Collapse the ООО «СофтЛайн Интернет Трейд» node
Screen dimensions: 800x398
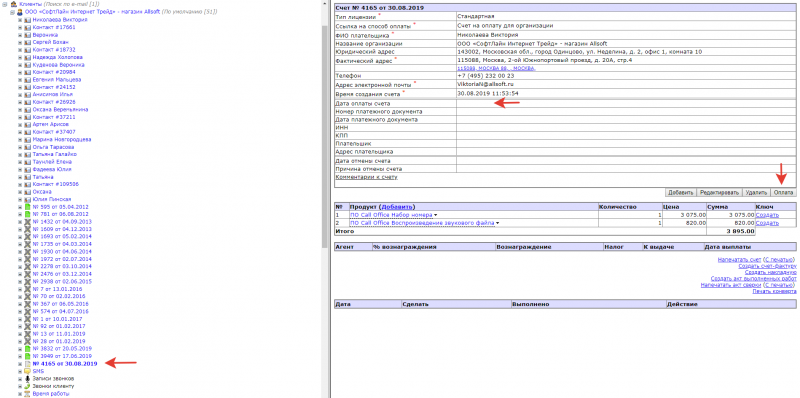[12, 12]
